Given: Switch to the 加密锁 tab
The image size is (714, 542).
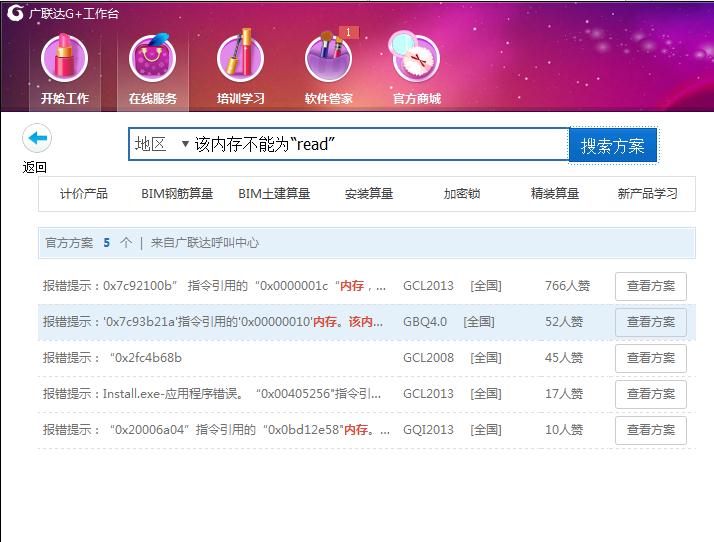Looking at the screenshot, I should (x=462, y=194).
